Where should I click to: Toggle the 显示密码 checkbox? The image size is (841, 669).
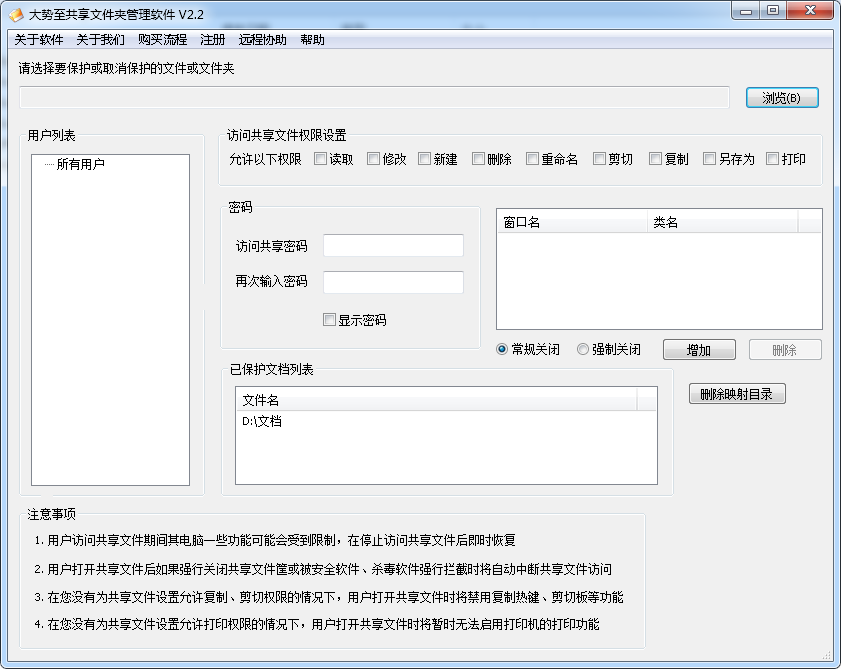click(x=329, y=320)
